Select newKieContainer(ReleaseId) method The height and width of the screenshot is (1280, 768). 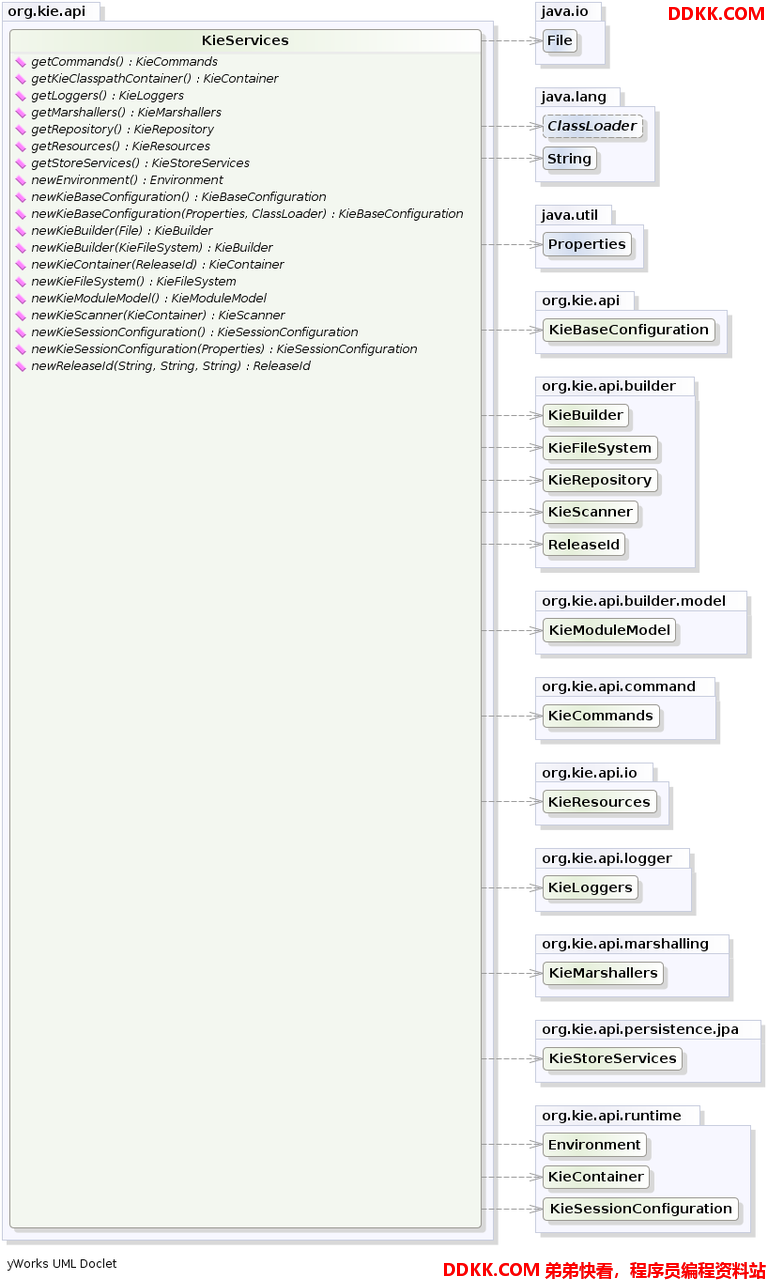(x=157, y=265)
